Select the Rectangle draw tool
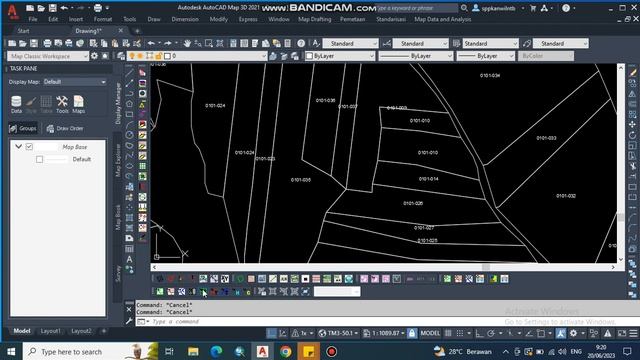The image size is (640, 360). [x=129, y=114]
